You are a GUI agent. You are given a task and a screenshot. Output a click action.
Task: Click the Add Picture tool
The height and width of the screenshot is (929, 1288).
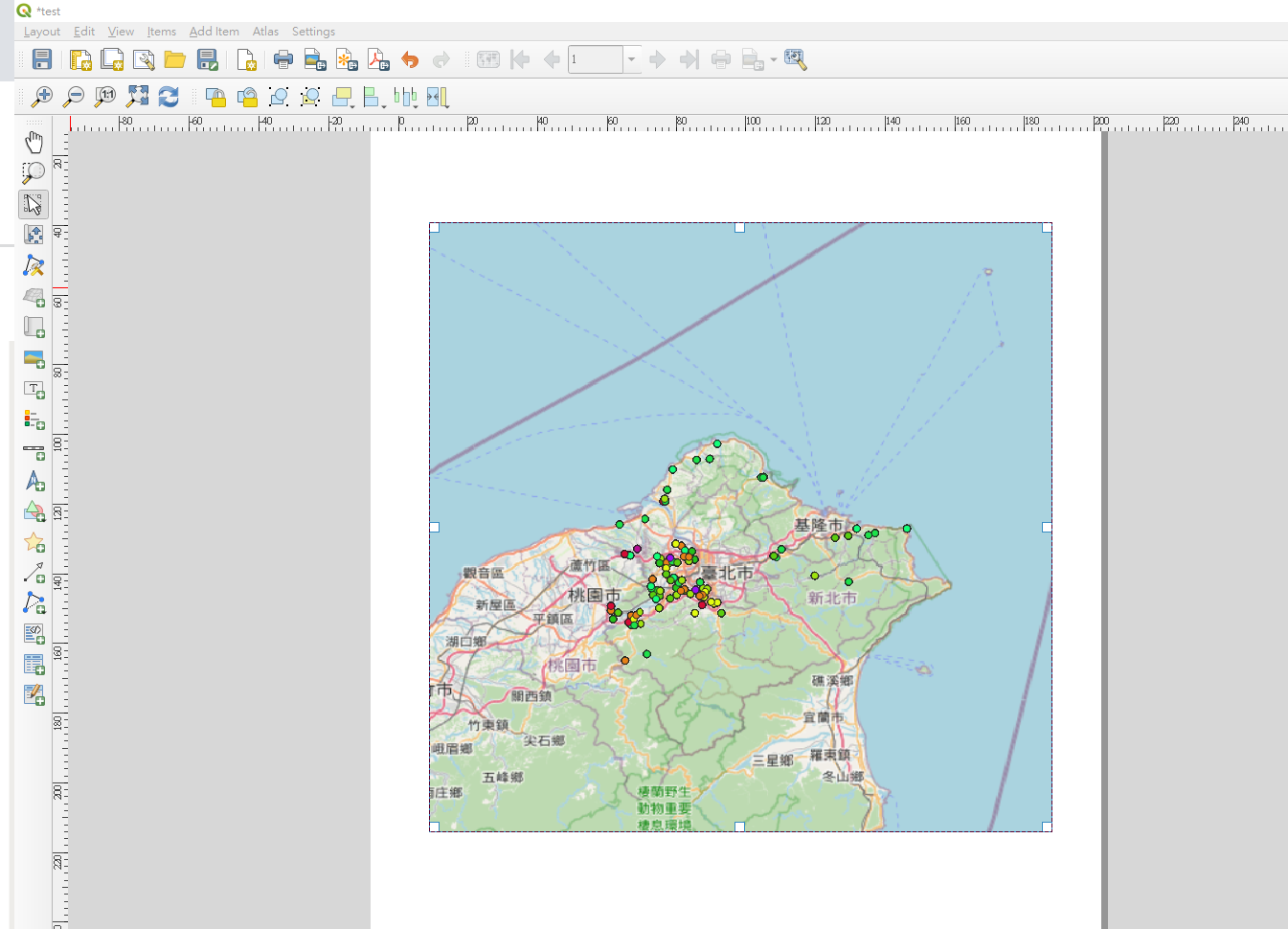click(x=34, y=358)
